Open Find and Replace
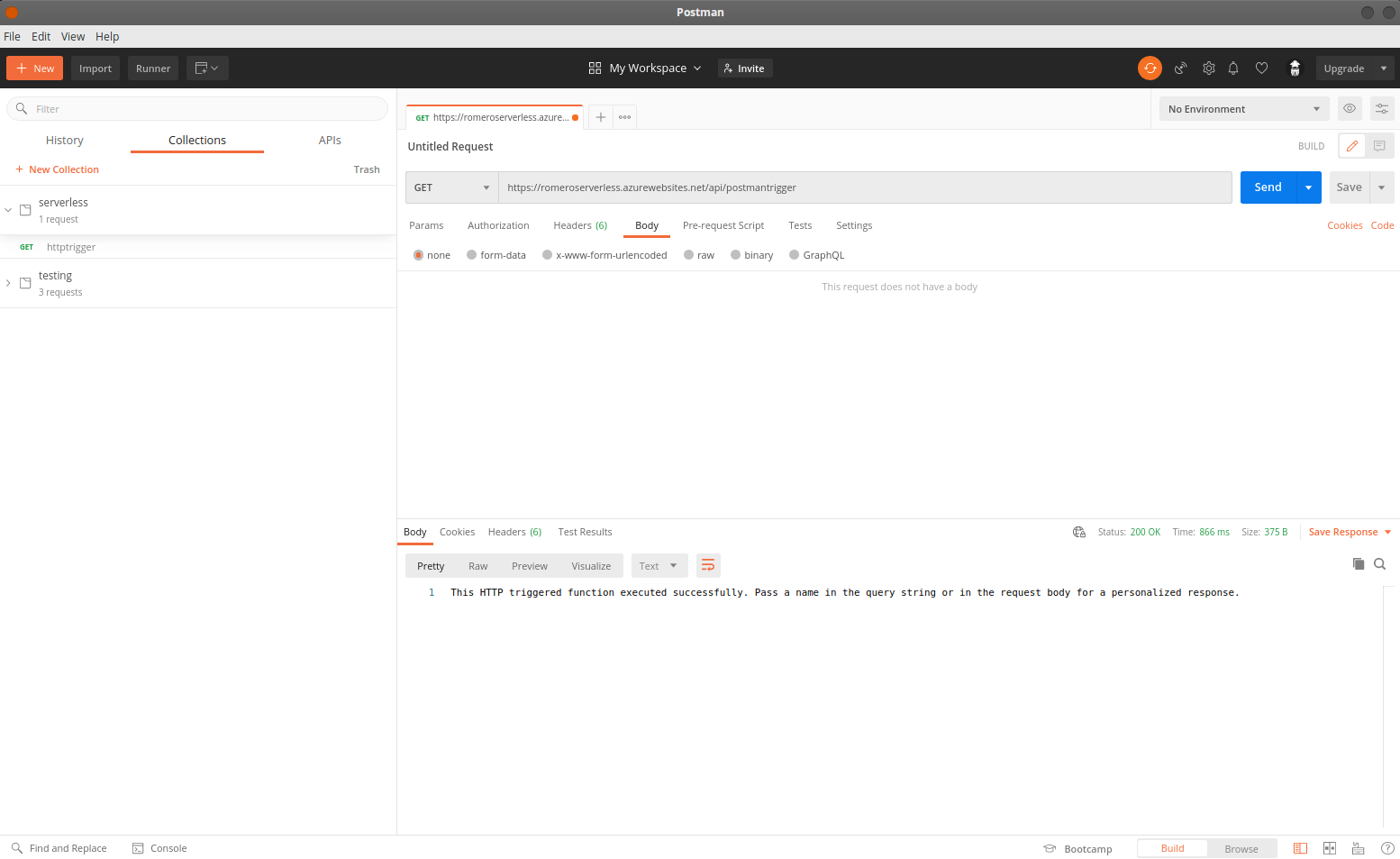1400x859 pixels. (x=59, y=849)
